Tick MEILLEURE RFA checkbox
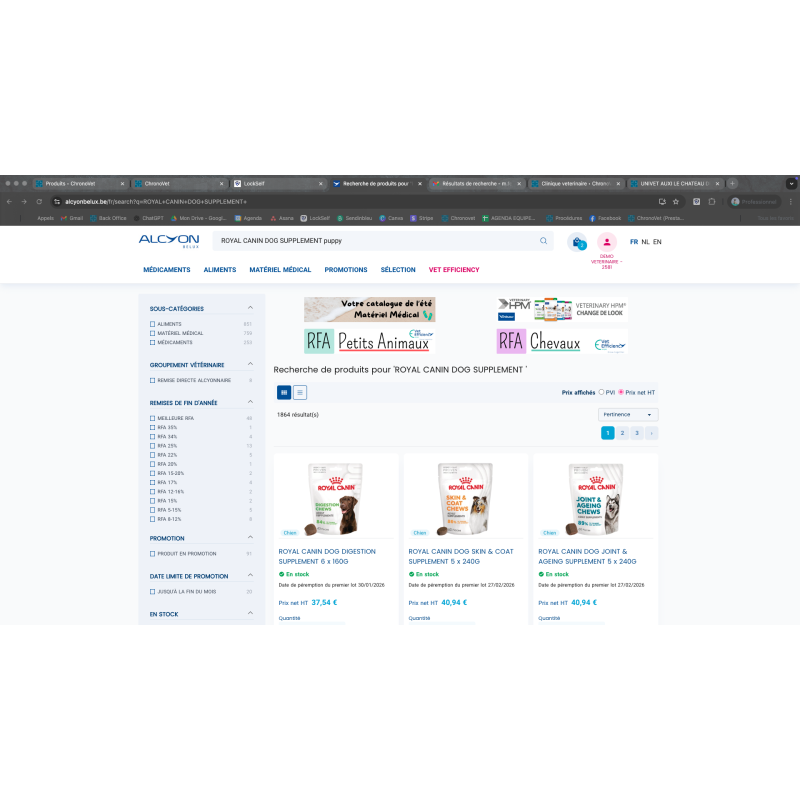800x800 pixels. pyautogui.click(x=152, y=418)
